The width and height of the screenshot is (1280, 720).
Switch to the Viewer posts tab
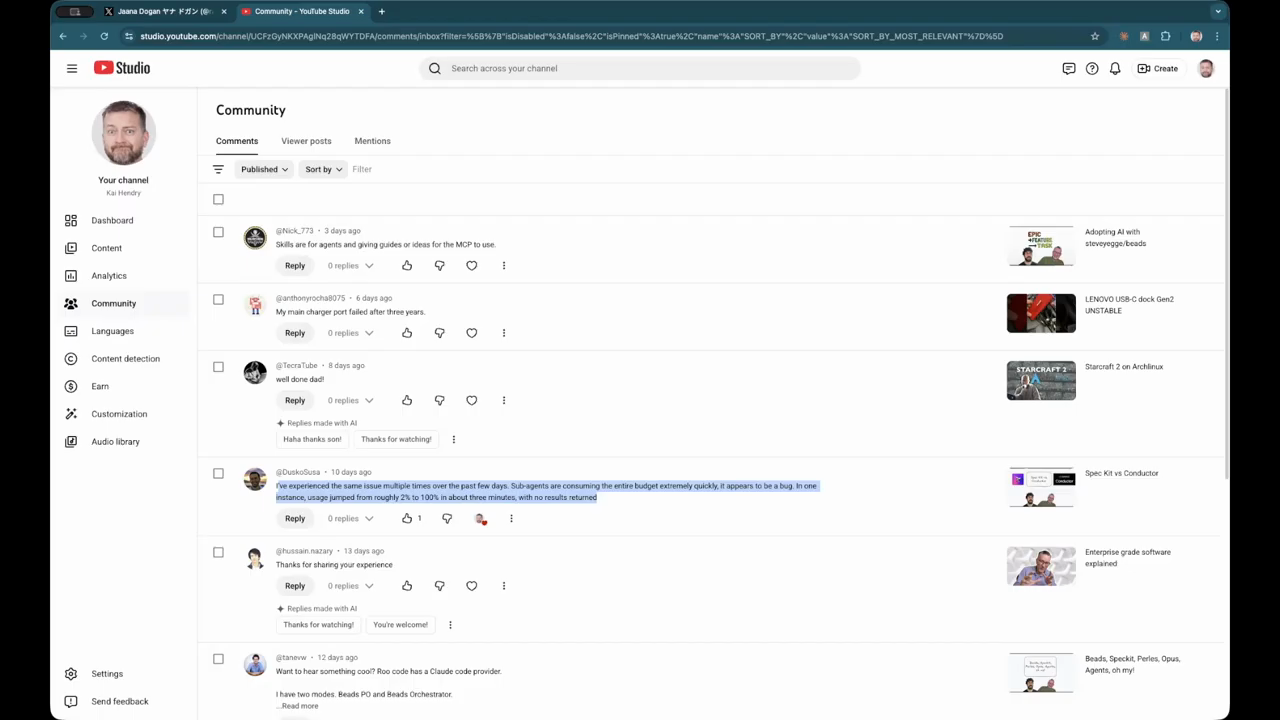(306, 141)
